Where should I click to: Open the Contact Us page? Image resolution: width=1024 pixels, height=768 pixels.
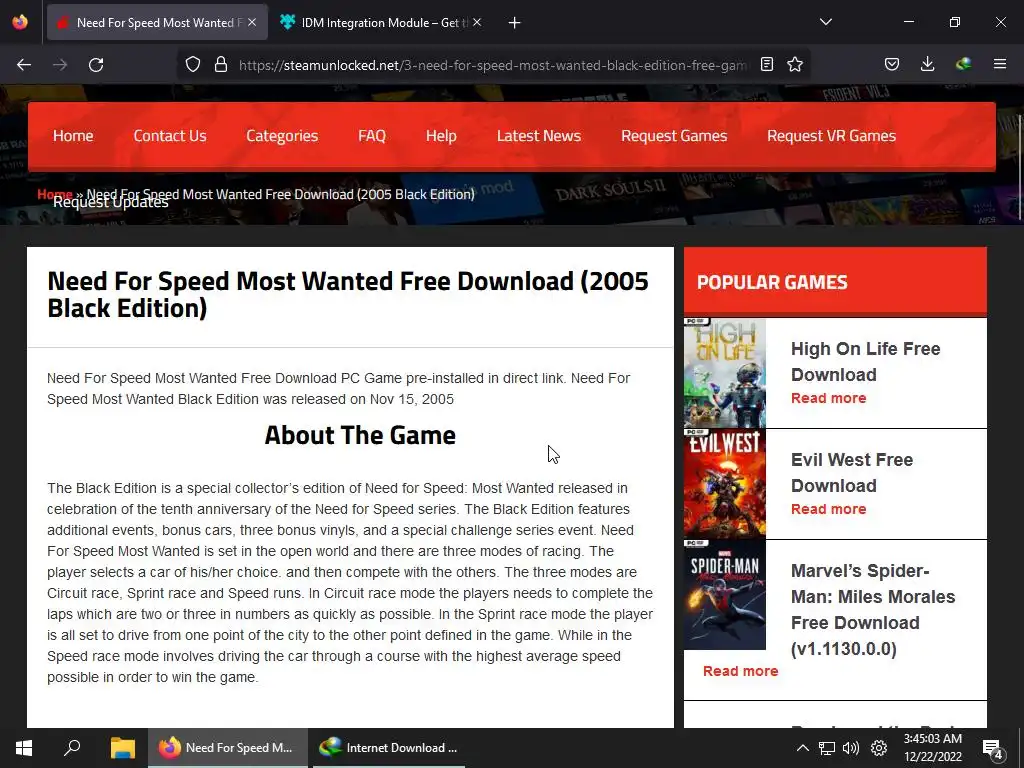(x=170, y=136)
